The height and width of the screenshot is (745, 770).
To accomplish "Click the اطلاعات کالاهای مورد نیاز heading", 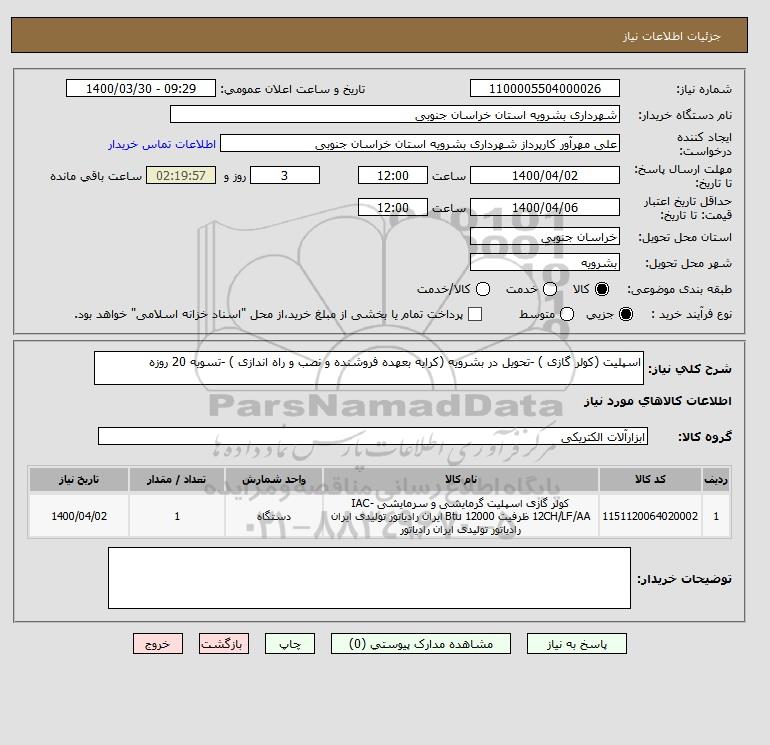I will pyautogui.click(x=658, y=401).
